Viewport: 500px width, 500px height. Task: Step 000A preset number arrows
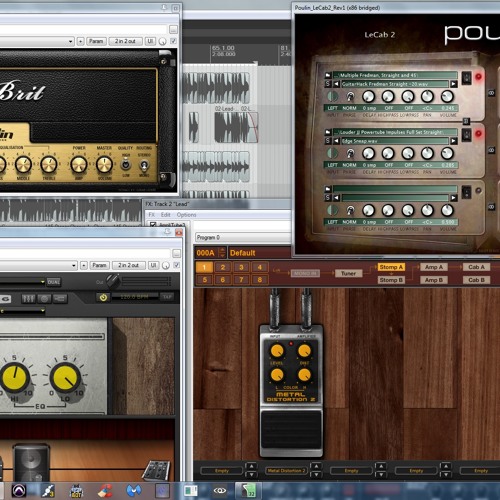pos(222,253)
